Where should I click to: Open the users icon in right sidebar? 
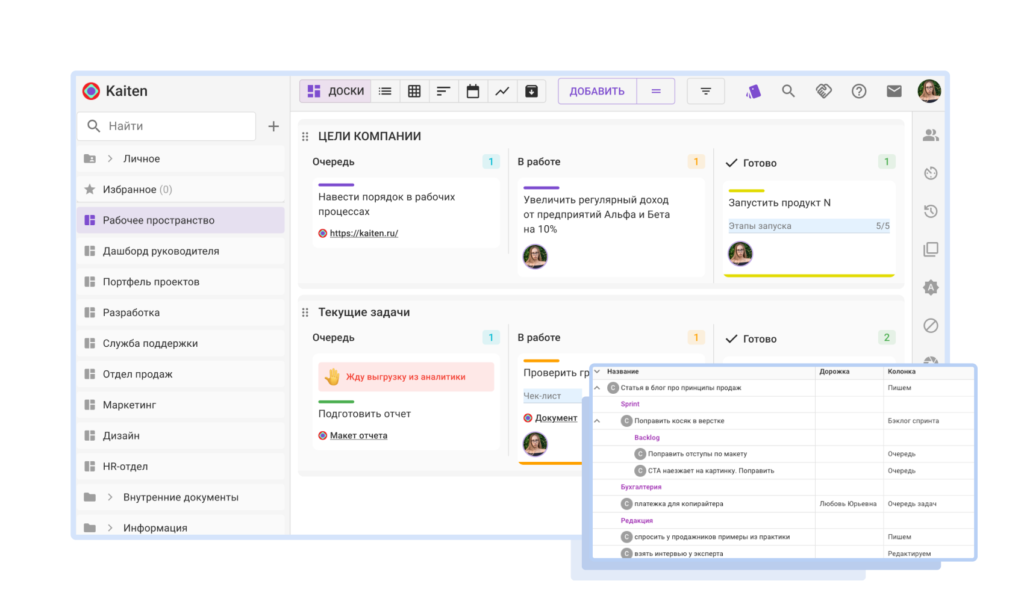click(x=930, y=135)
